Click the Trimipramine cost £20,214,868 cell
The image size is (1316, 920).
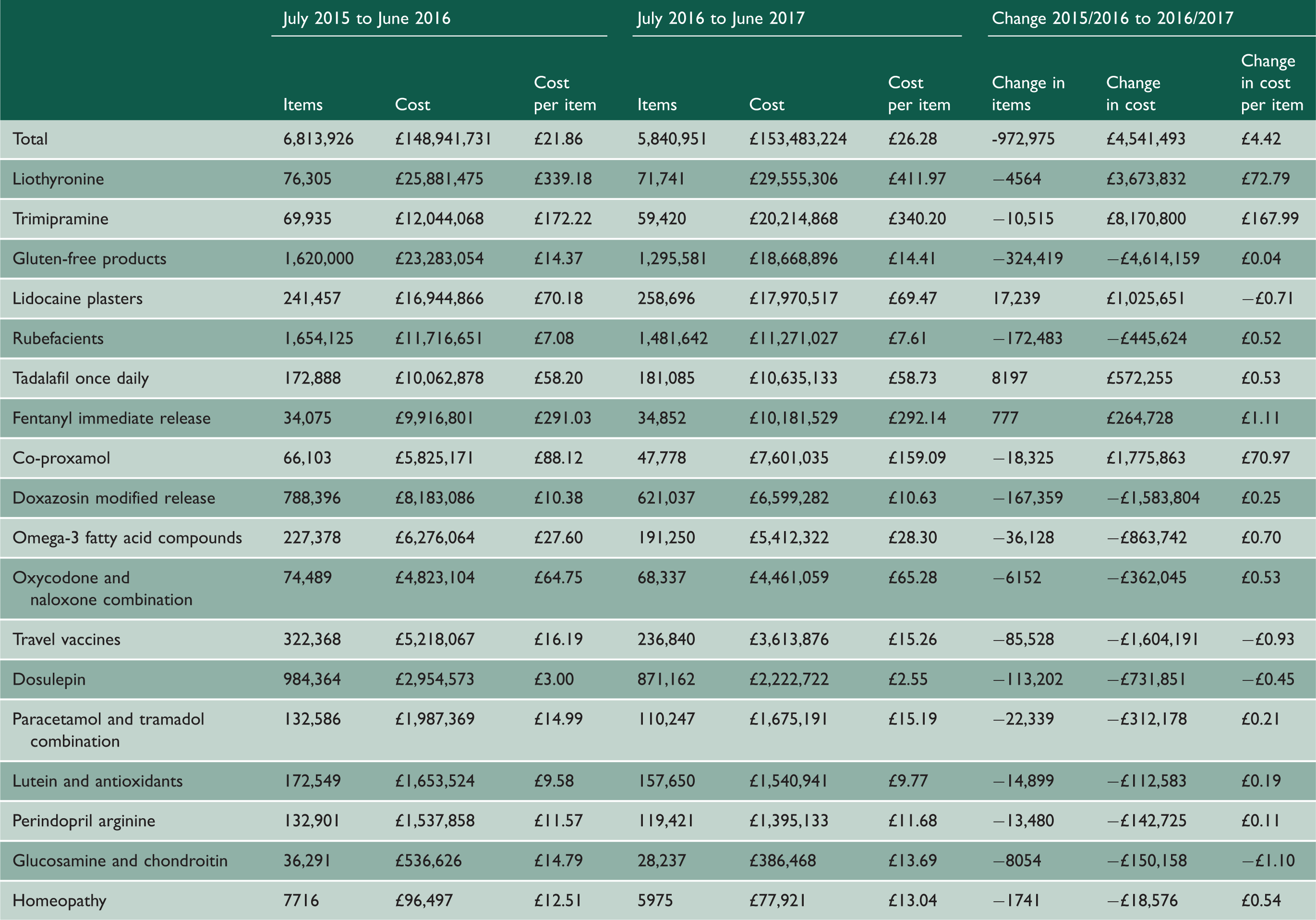(x=793, y=218)
